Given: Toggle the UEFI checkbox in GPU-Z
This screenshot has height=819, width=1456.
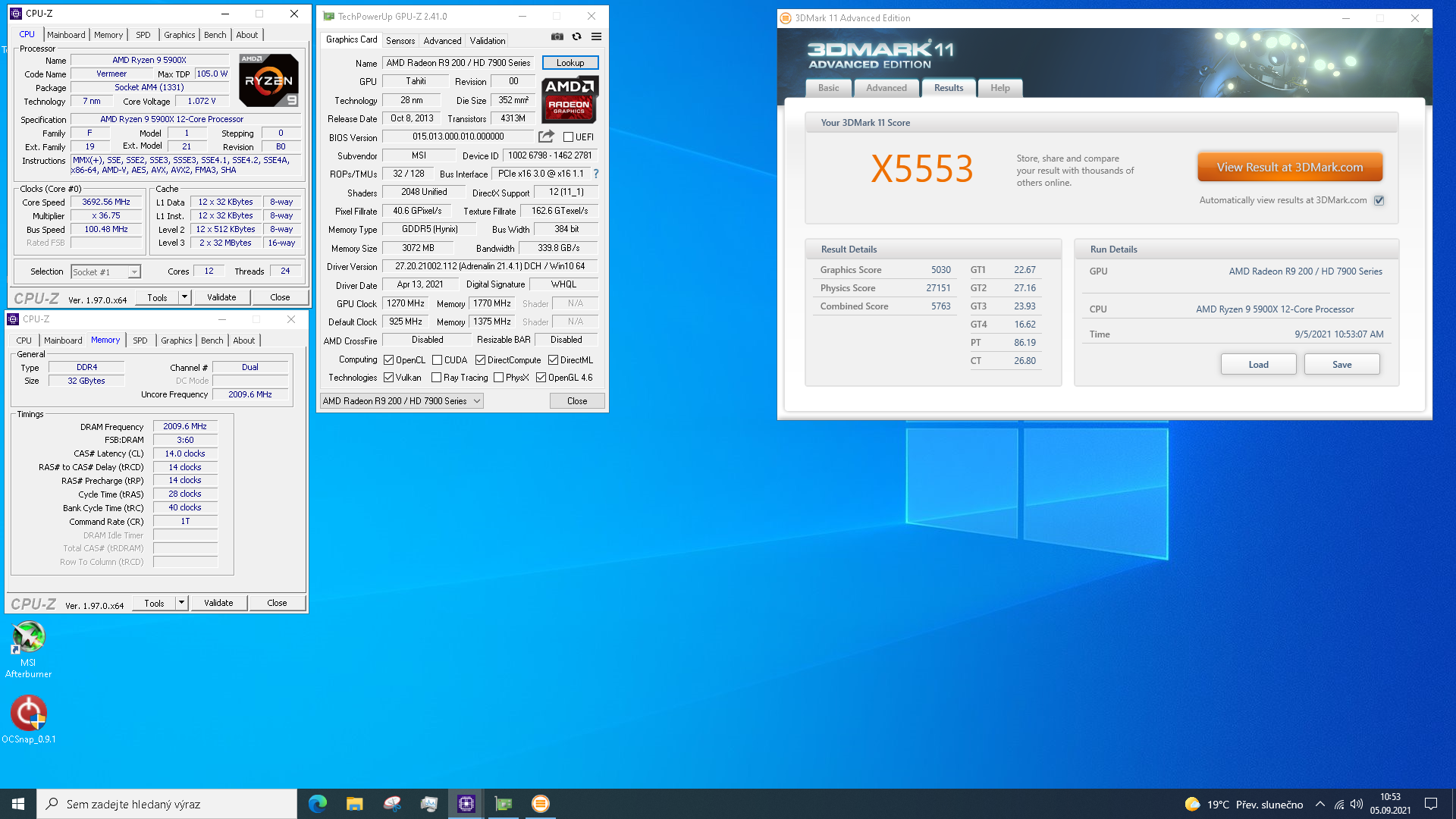Looking at the screenshot, I should [x=568, y=137].
